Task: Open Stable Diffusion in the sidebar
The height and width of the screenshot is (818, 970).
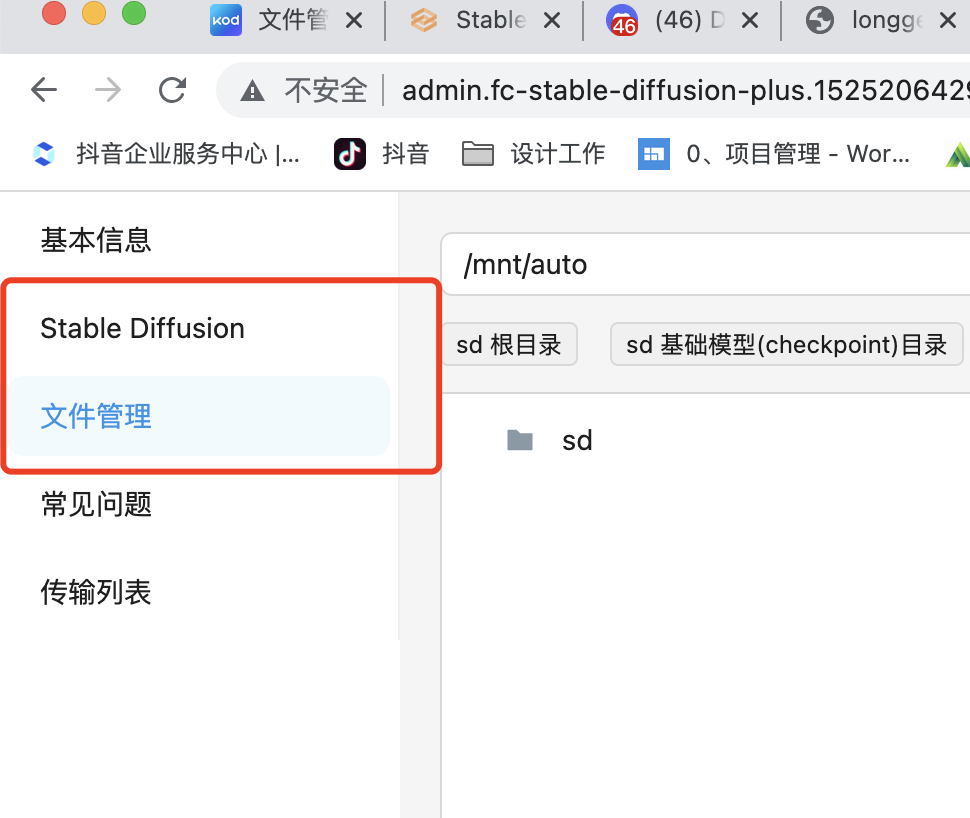Action: 142,328
